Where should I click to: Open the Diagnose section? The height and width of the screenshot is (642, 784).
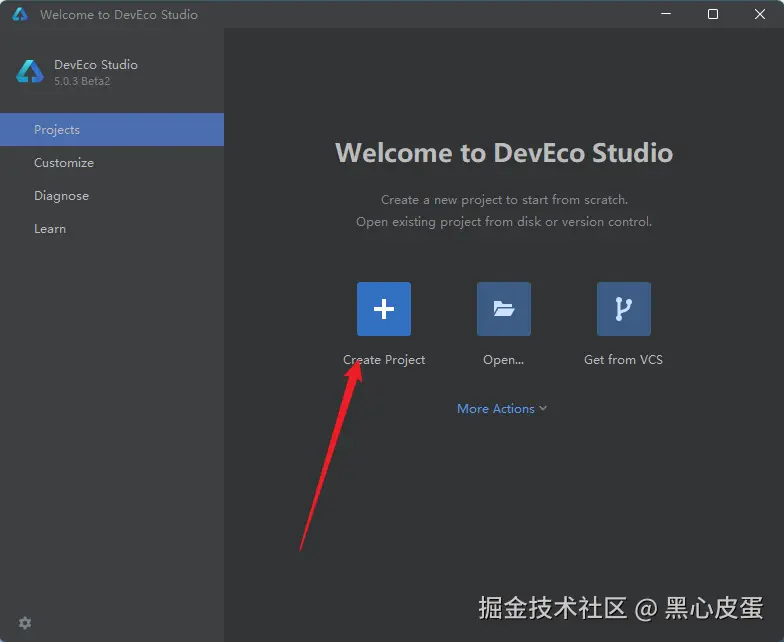click(x=112, y=196)
